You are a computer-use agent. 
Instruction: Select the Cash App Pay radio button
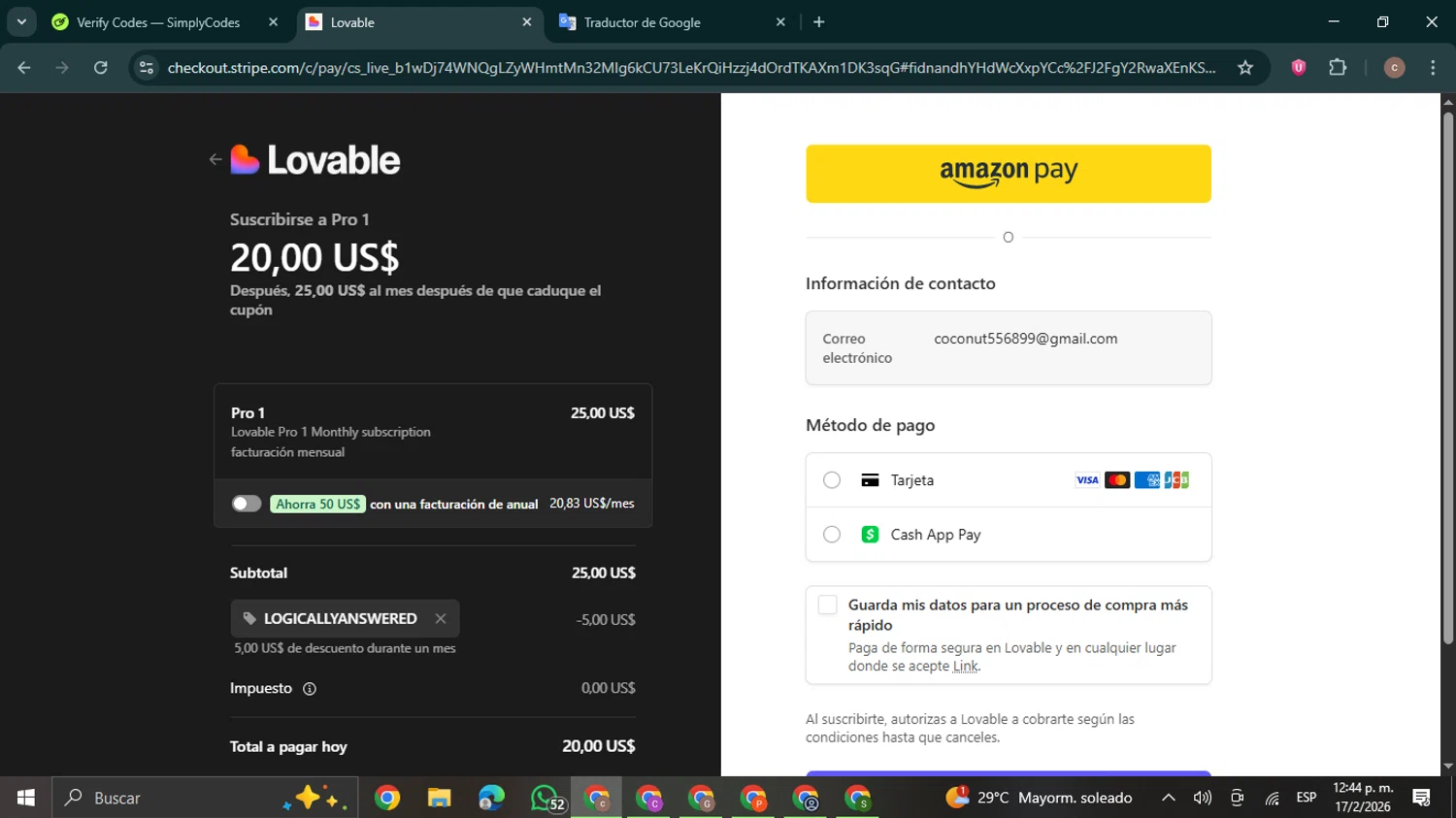(x=832, y=535)
